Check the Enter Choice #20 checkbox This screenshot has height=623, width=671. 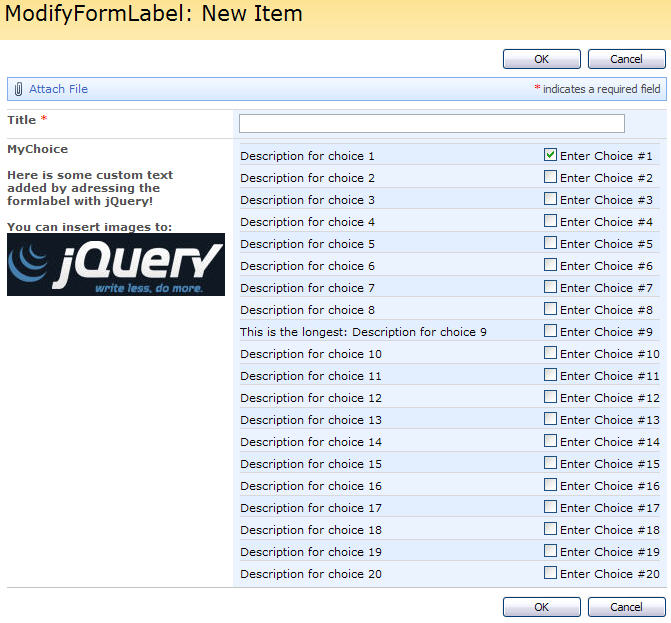click(550, 573)
